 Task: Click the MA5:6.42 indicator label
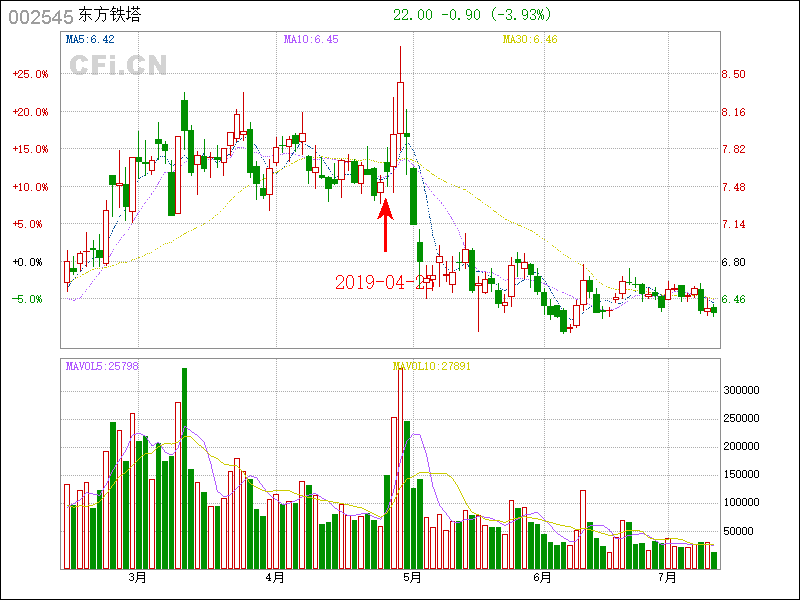tap(90, 40)
